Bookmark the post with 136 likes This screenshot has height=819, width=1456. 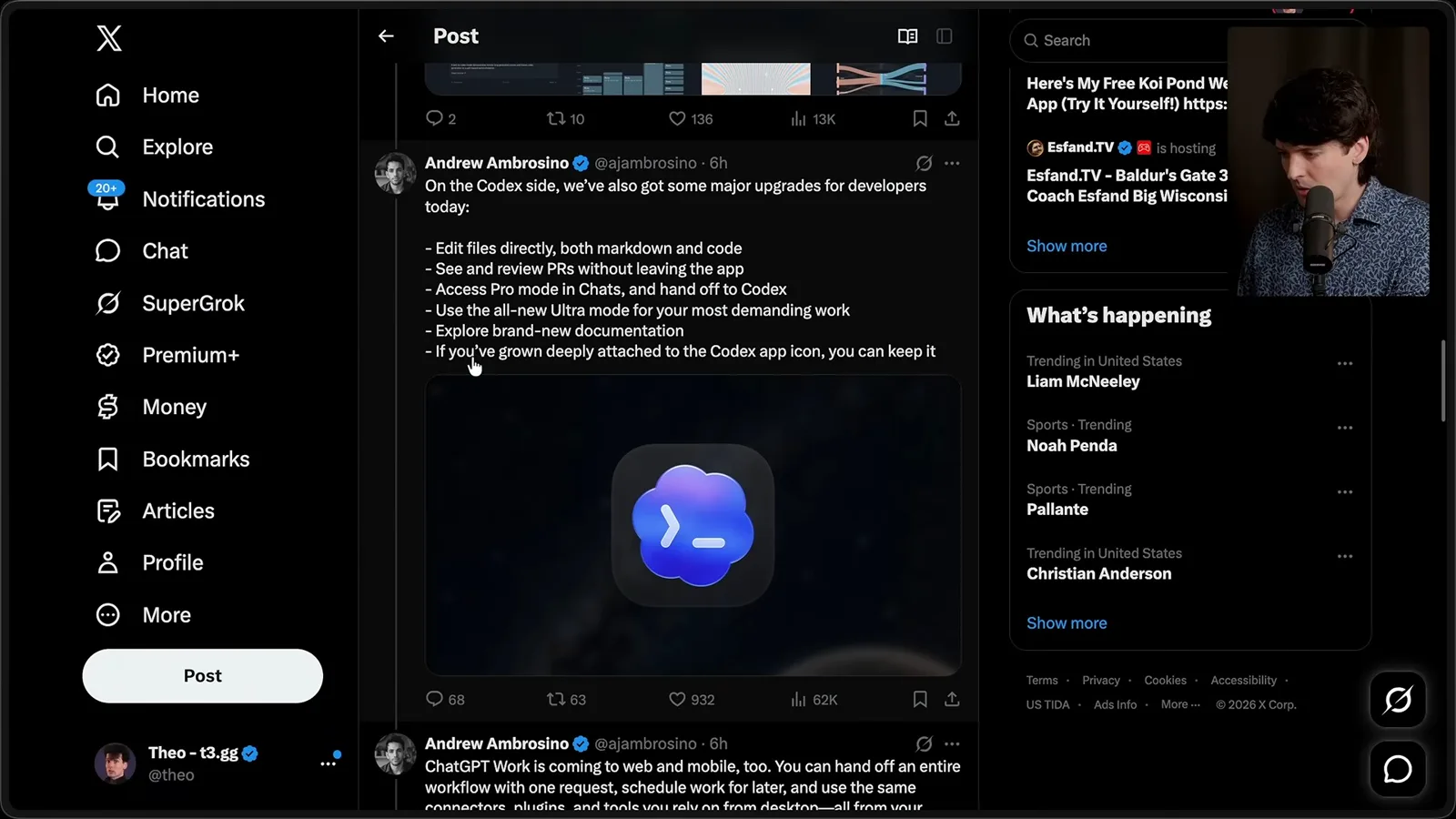920,118
